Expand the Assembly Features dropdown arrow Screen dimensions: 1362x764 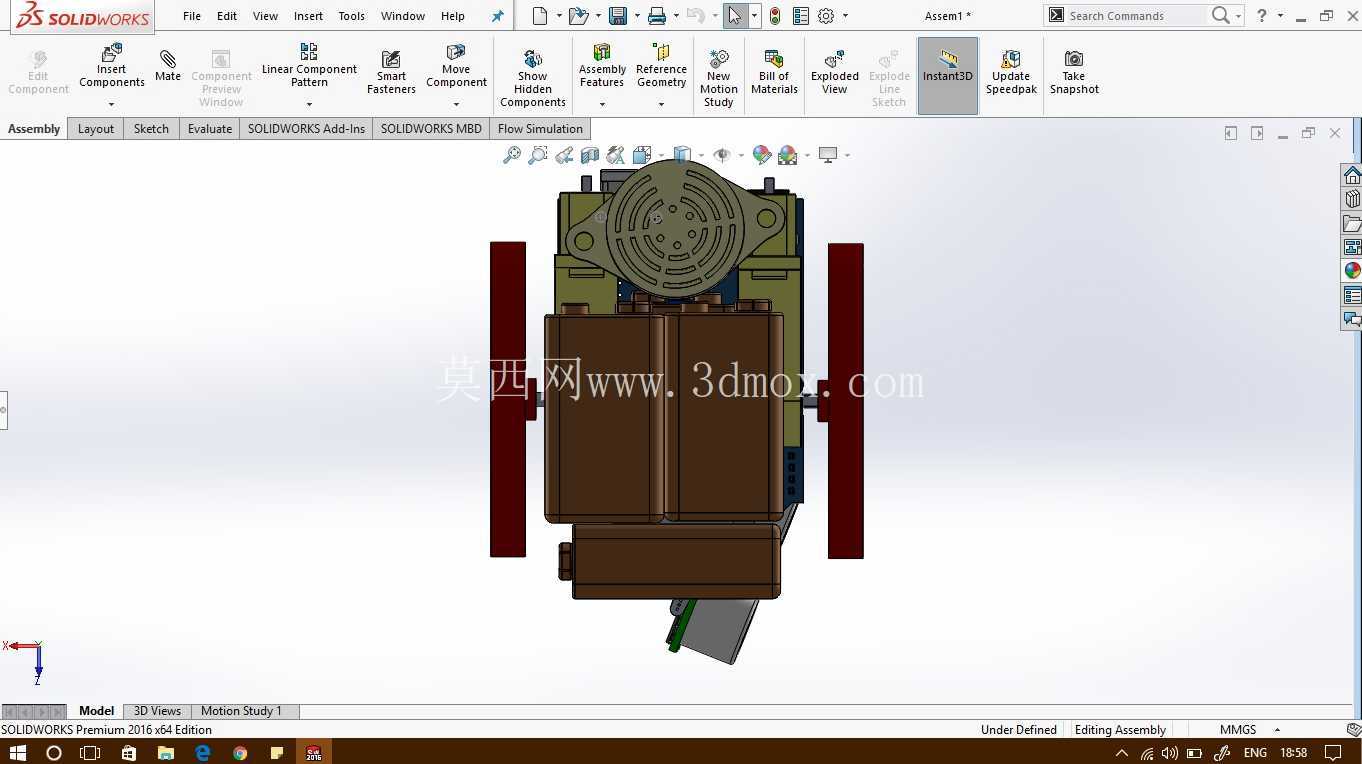(602, 104)
